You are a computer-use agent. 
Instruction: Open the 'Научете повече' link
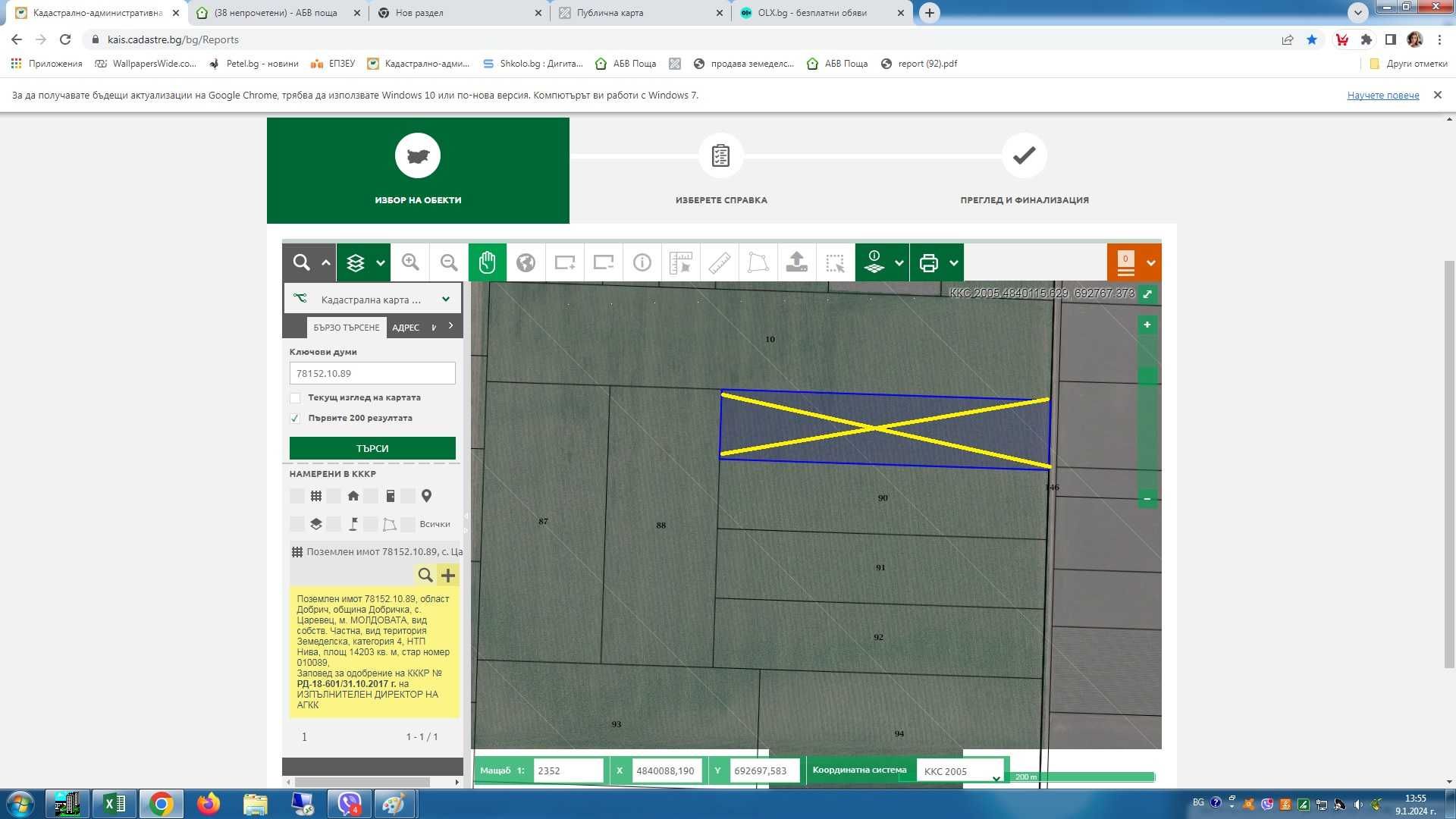(1382, 96)
